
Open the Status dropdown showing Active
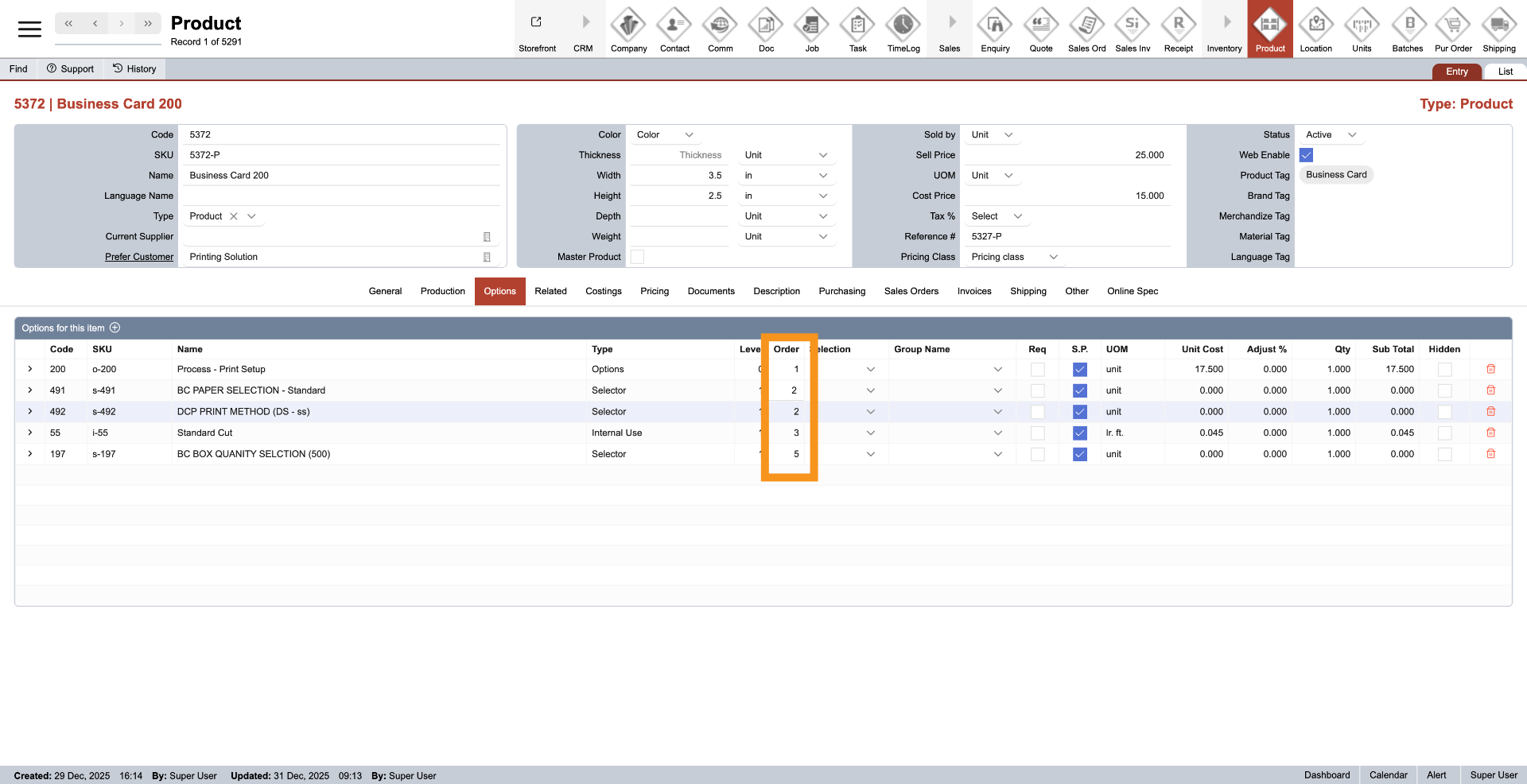click(1331, 134)
